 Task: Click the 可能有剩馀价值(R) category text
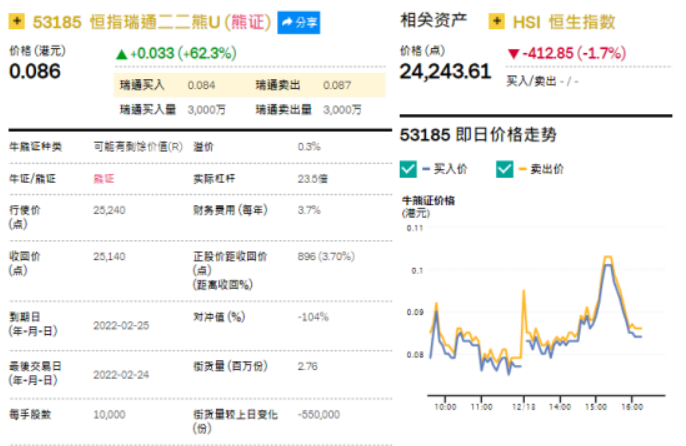click(x=138, y=146)
